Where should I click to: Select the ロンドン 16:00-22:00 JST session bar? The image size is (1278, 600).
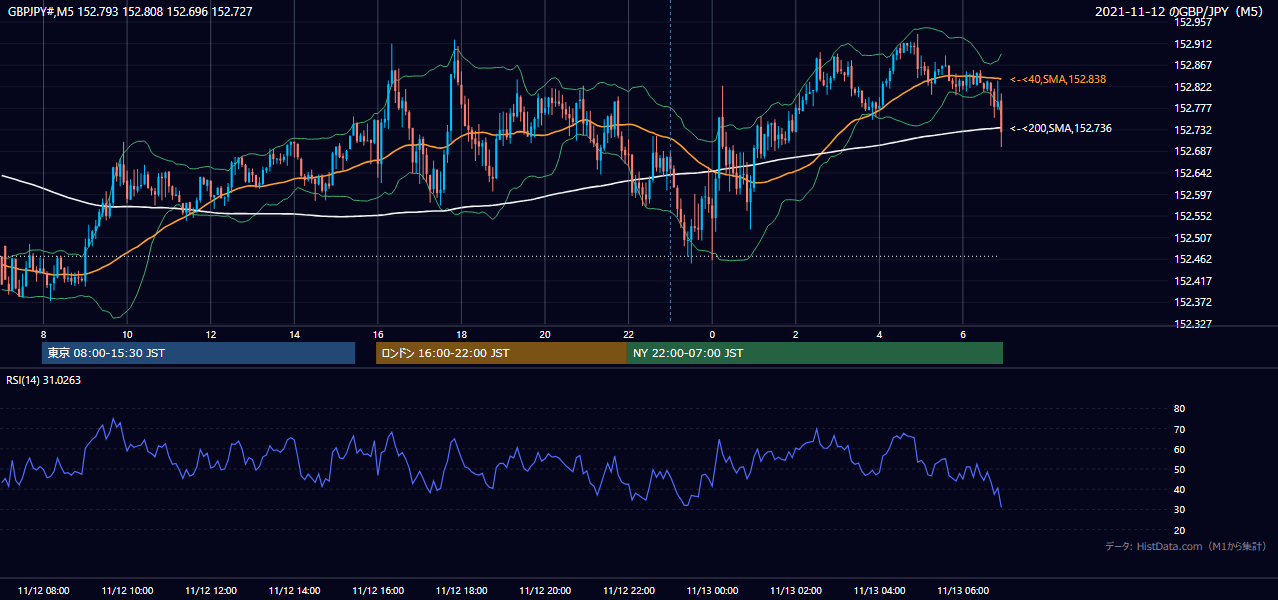[501, 353]
